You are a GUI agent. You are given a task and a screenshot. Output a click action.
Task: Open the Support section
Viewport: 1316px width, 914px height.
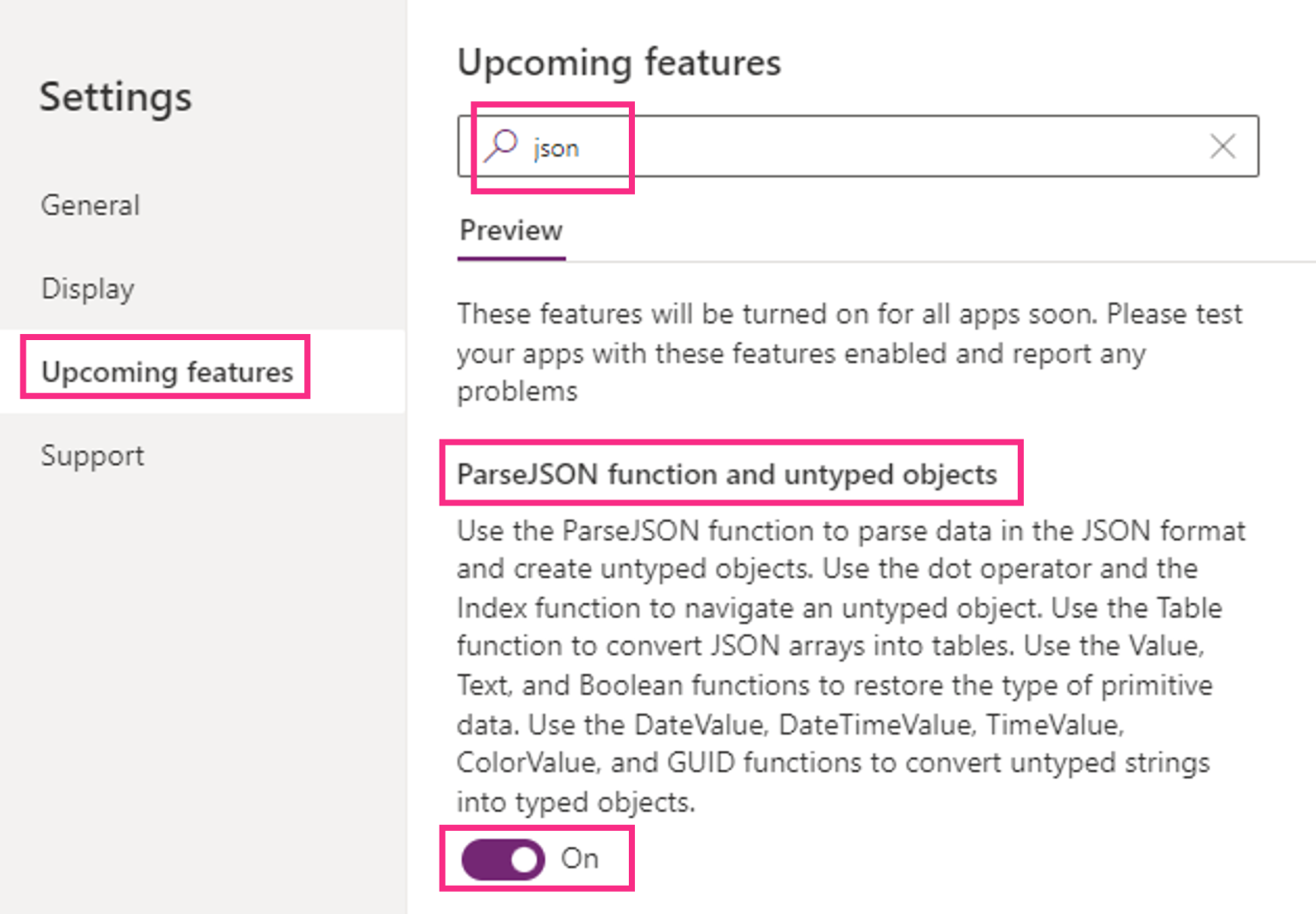coord(93,456)
